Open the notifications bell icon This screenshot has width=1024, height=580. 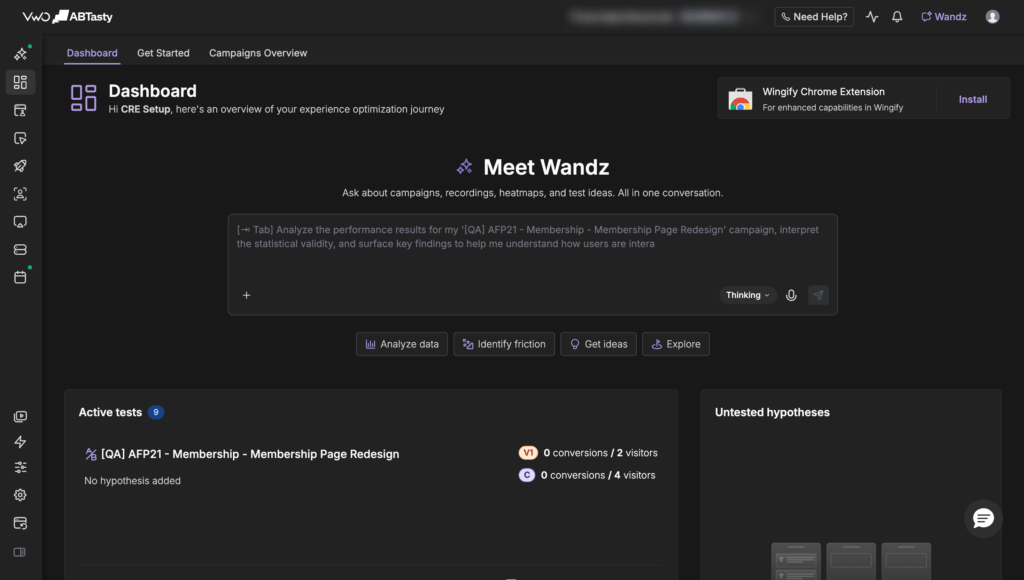click(897, 17)
